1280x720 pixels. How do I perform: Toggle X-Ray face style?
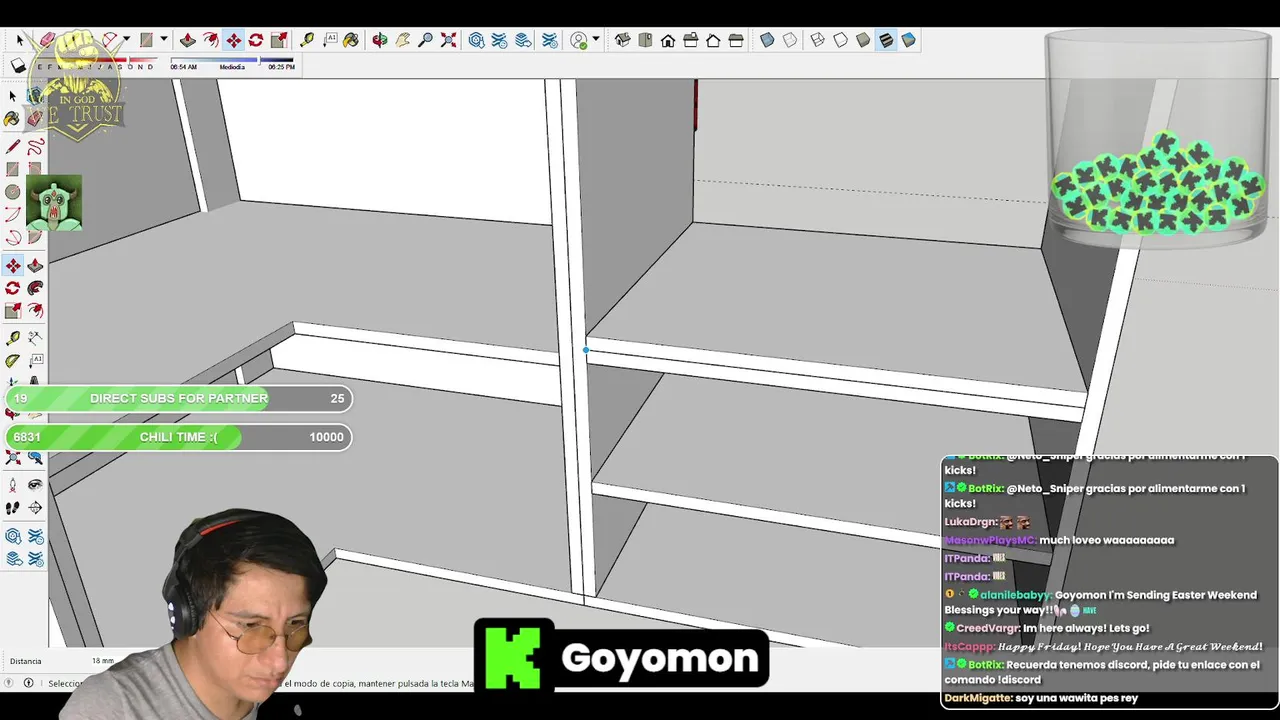(767, 40)
